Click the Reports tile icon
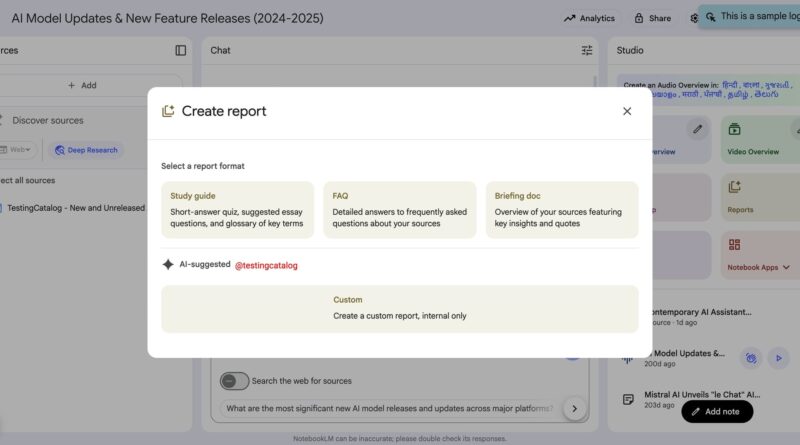The image size is (800, 445). pyautogui.click(x=734, y=187)
